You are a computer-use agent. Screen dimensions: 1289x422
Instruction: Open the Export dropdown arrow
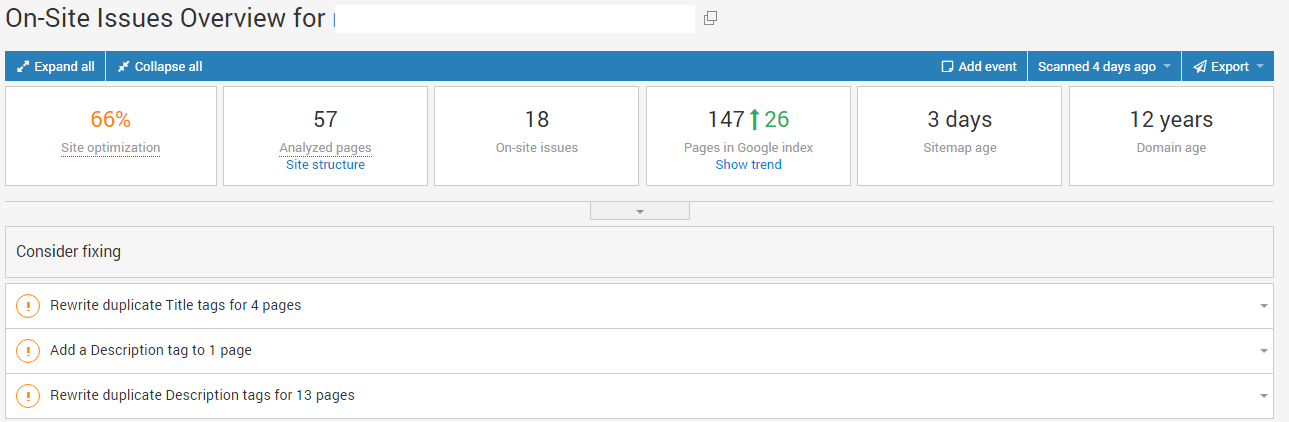click(x=1260, y=67)
